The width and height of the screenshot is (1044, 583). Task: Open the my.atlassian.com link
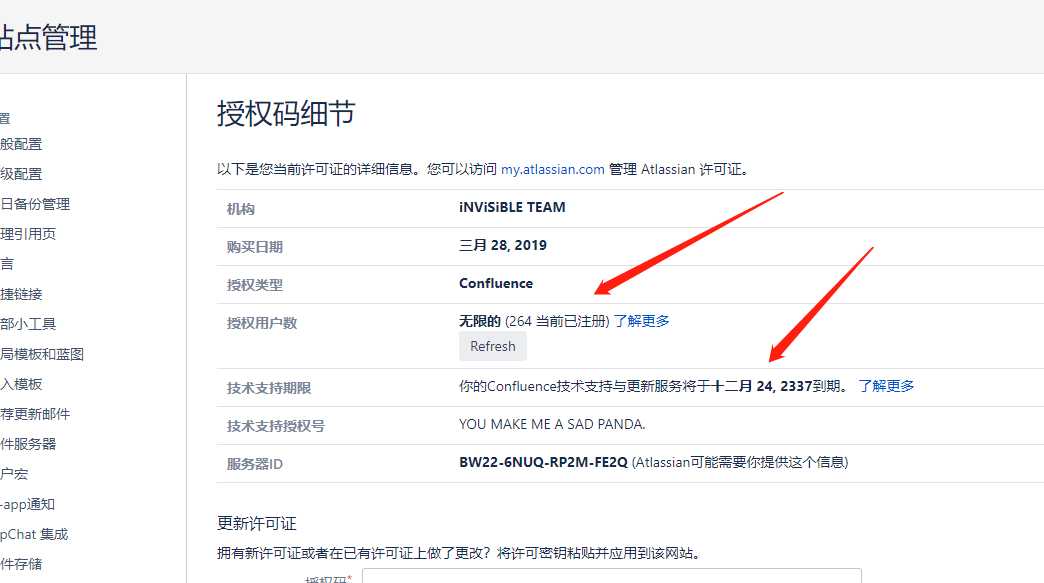(553, 169)
